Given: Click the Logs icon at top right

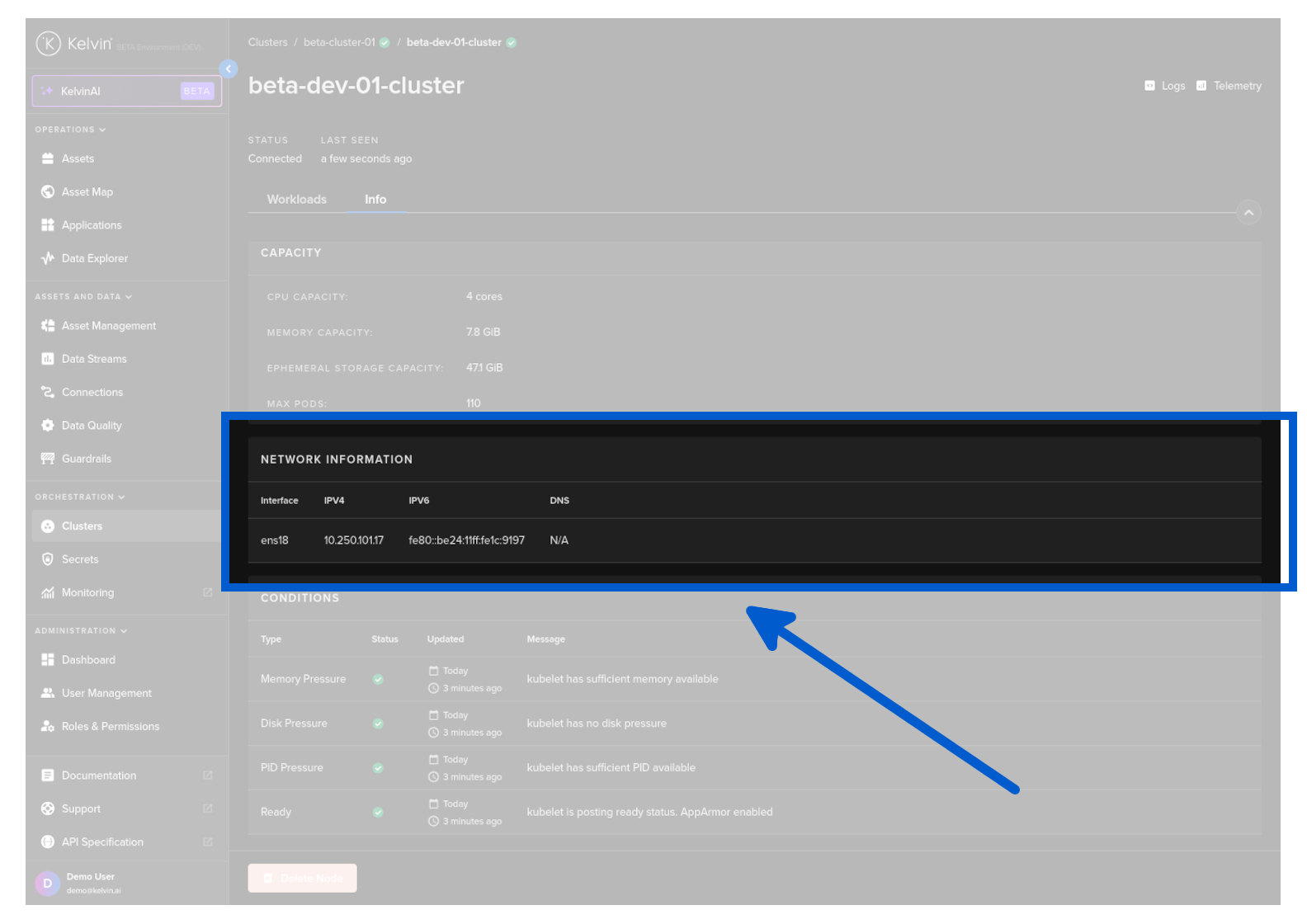Looking at the screenshot, I should 1149,86.
